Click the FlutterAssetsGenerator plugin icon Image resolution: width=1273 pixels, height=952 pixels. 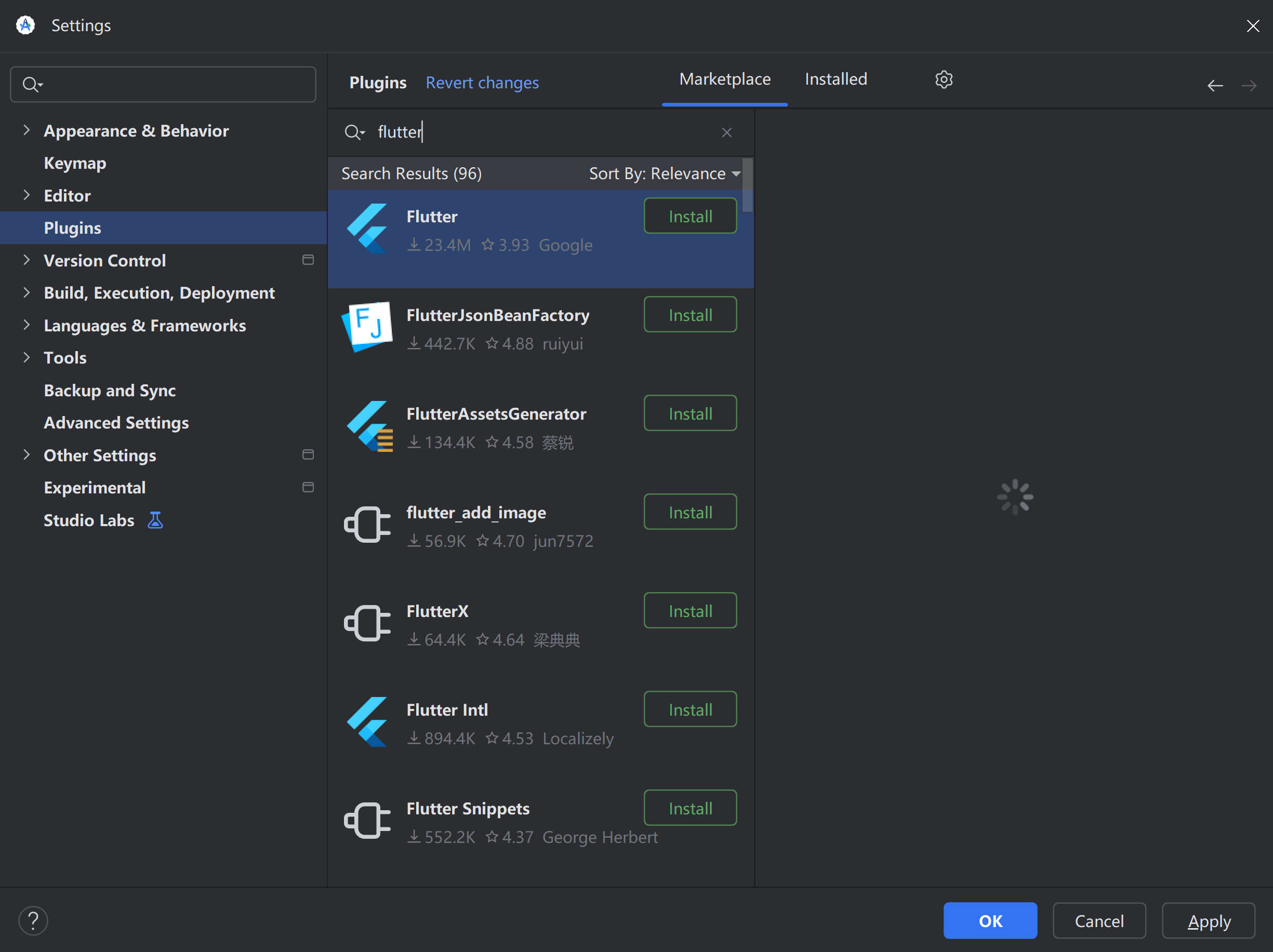tap(369, 426)
